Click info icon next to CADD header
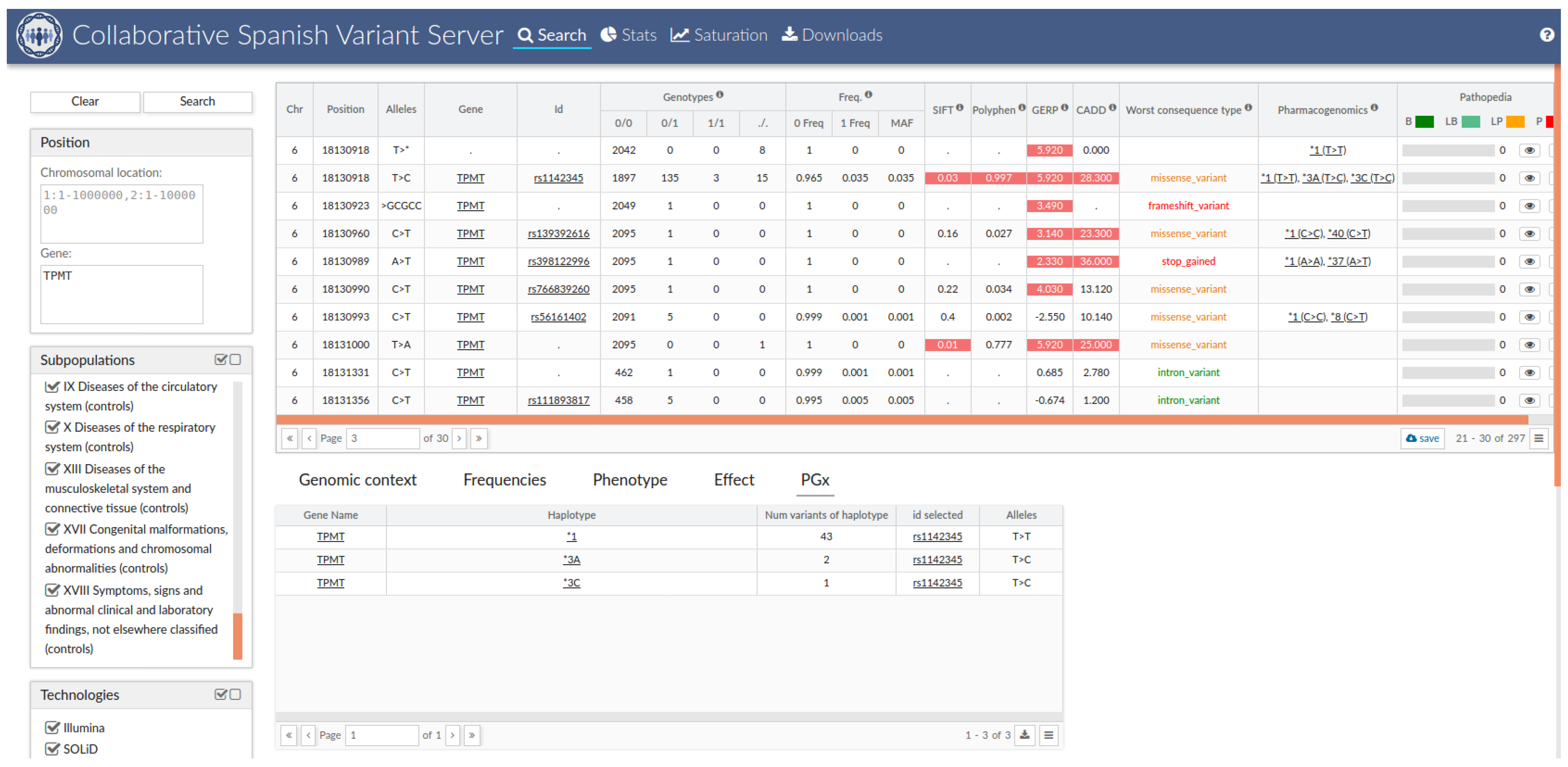The image size is (1568, 767). [x=1112, y=108]
